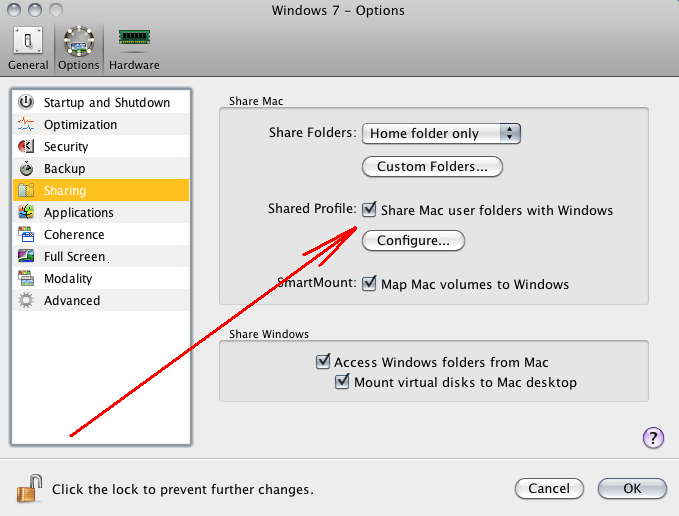Open help with the question mark button
679x516 pixels.
[x=653, y=438]
